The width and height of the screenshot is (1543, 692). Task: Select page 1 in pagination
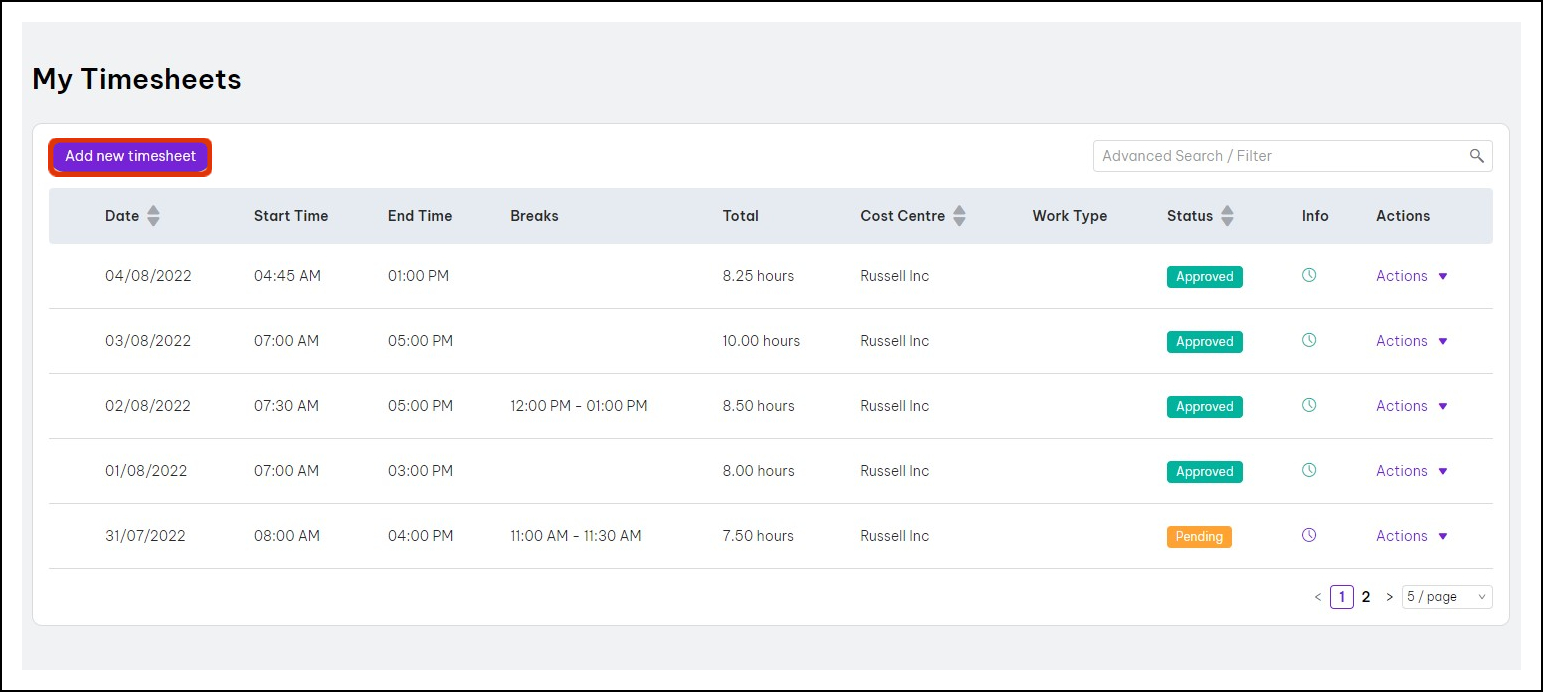pyautogui.click(x=1342, y=597)
